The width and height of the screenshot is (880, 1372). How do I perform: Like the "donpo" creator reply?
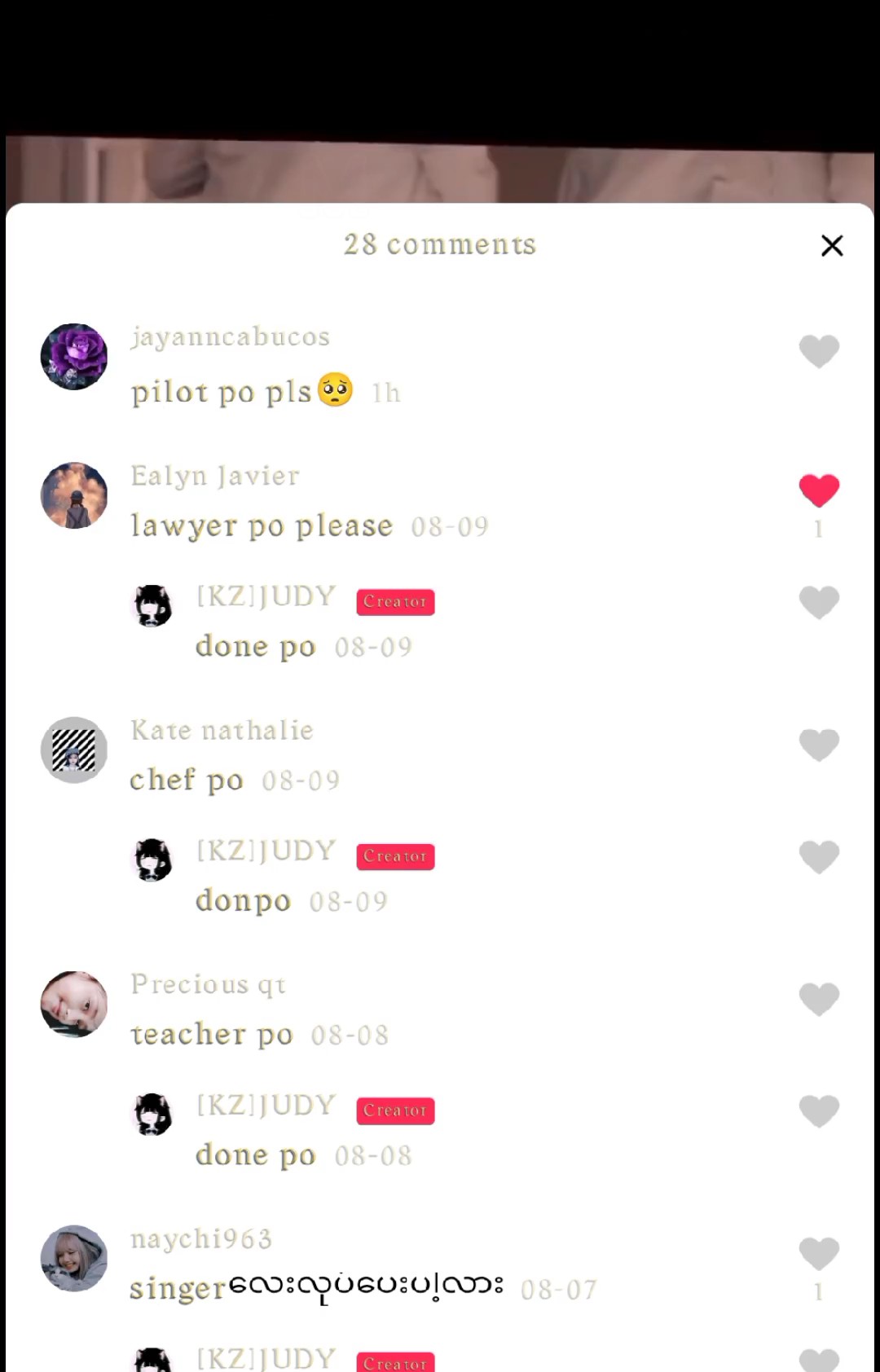[819, 856]
